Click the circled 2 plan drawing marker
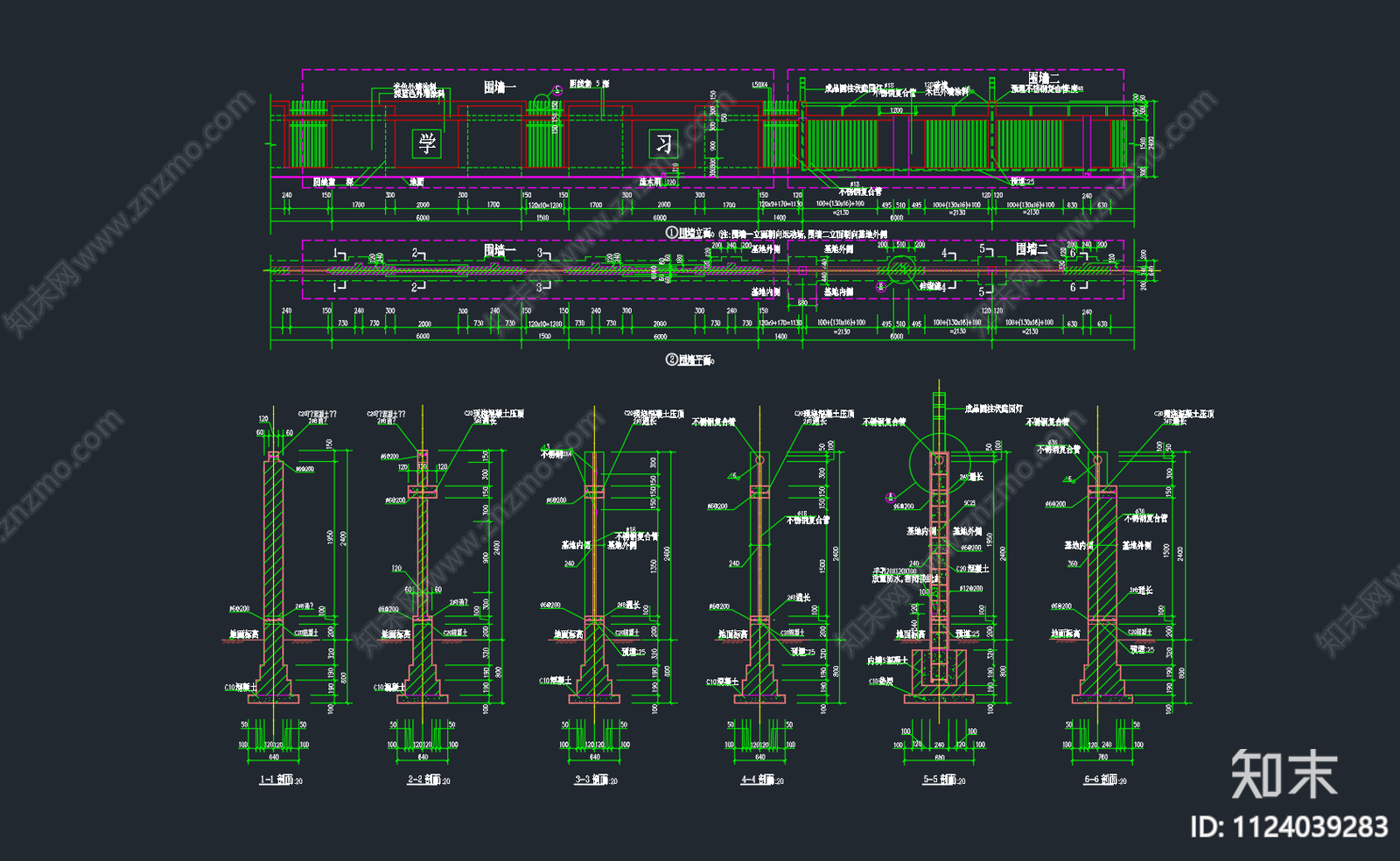 click(672, 359)
